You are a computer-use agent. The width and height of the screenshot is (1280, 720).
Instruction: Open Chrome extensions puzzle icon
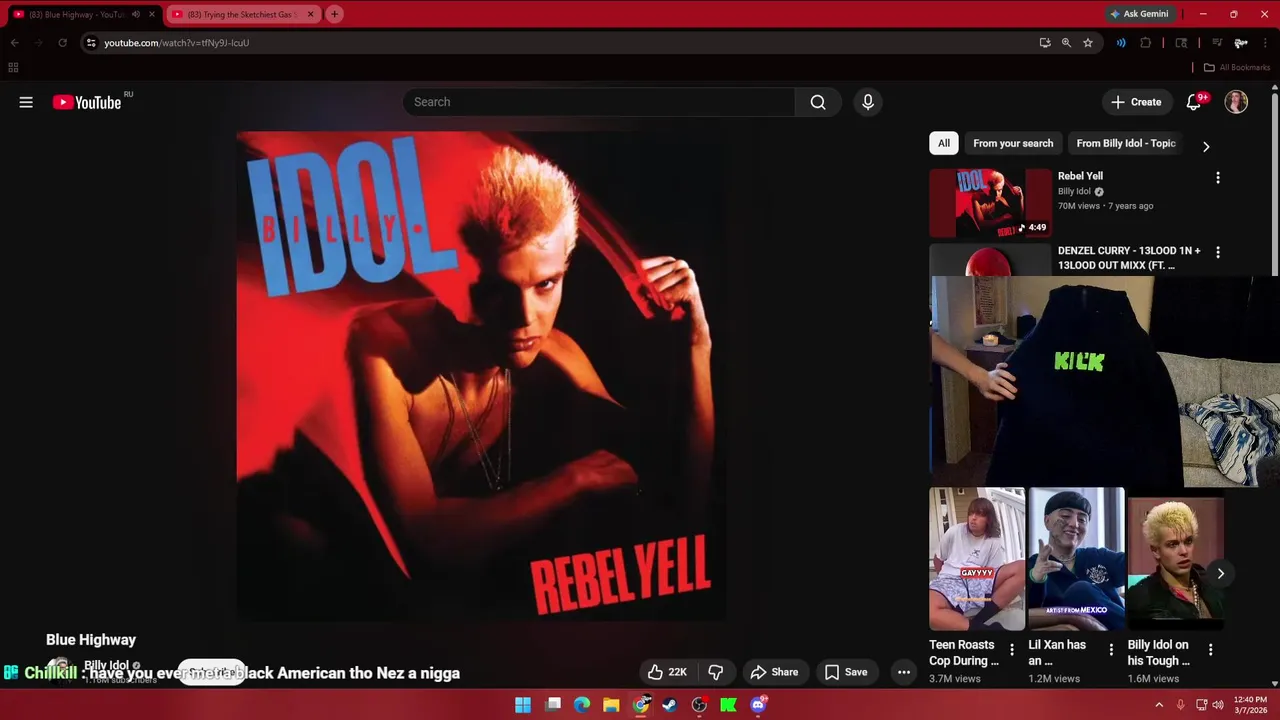pyautogui.click(x=1146, y=43)
